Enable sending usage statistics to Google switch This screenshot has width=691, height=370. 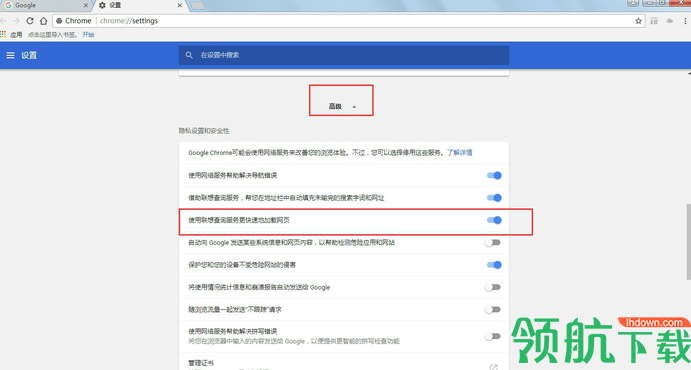[493, 287]
